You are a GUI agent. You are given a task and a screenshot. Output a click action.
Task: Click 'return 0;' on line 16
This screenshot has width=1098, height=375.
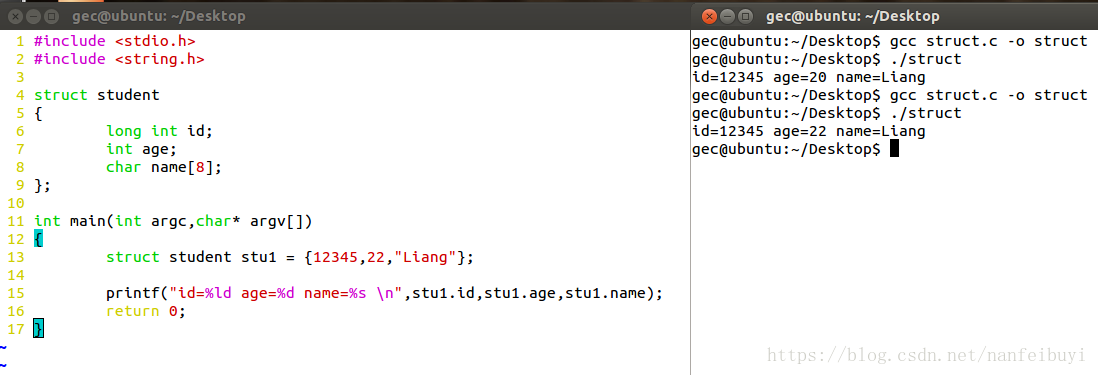pos(146,311)
